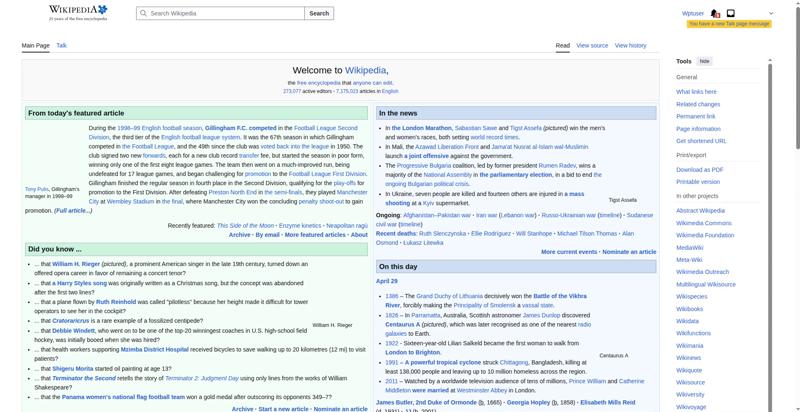Open the notices tray icon

(x=731, y=13)
